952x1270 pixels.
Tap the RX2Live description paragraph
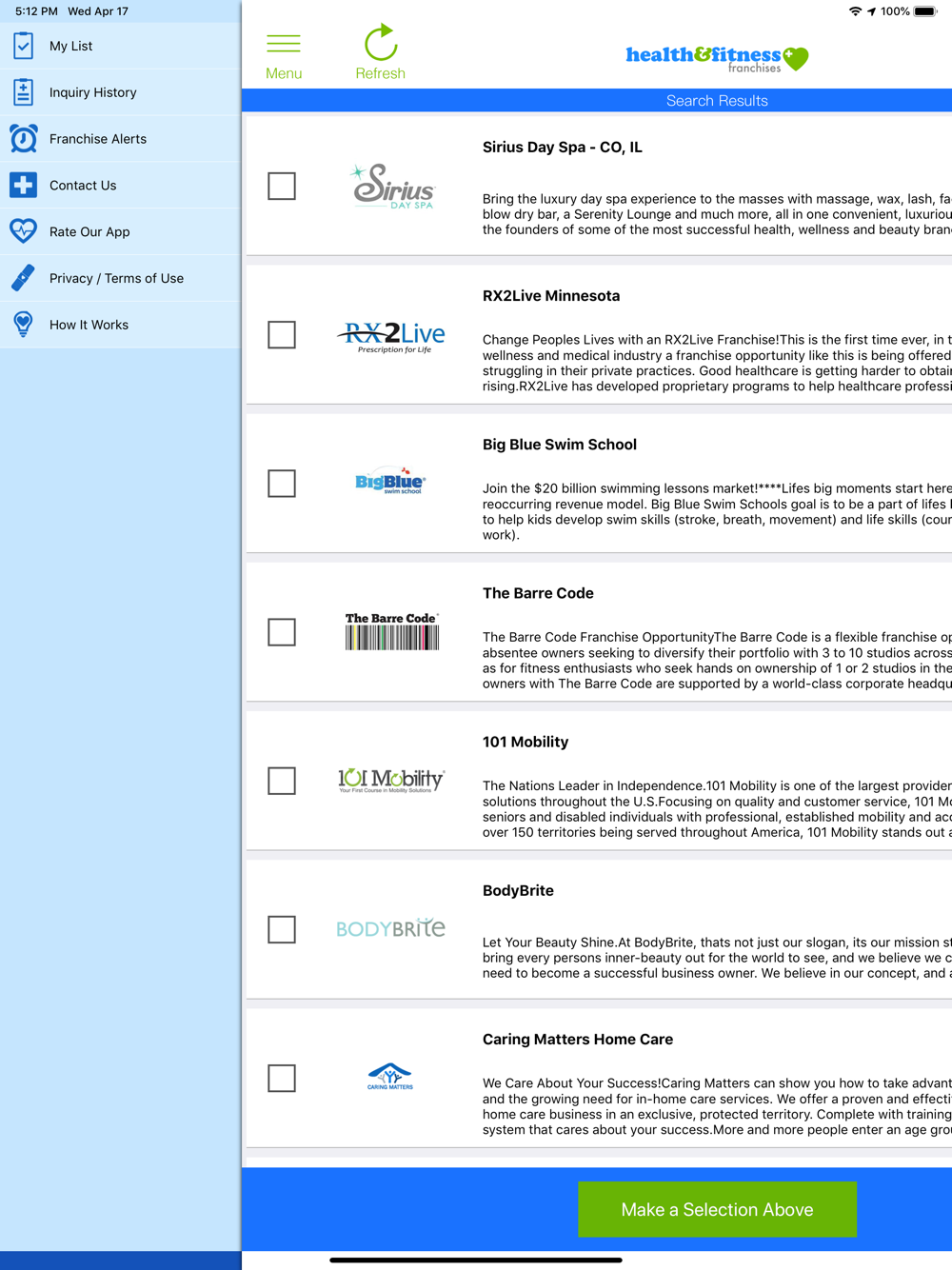point(717,363)
